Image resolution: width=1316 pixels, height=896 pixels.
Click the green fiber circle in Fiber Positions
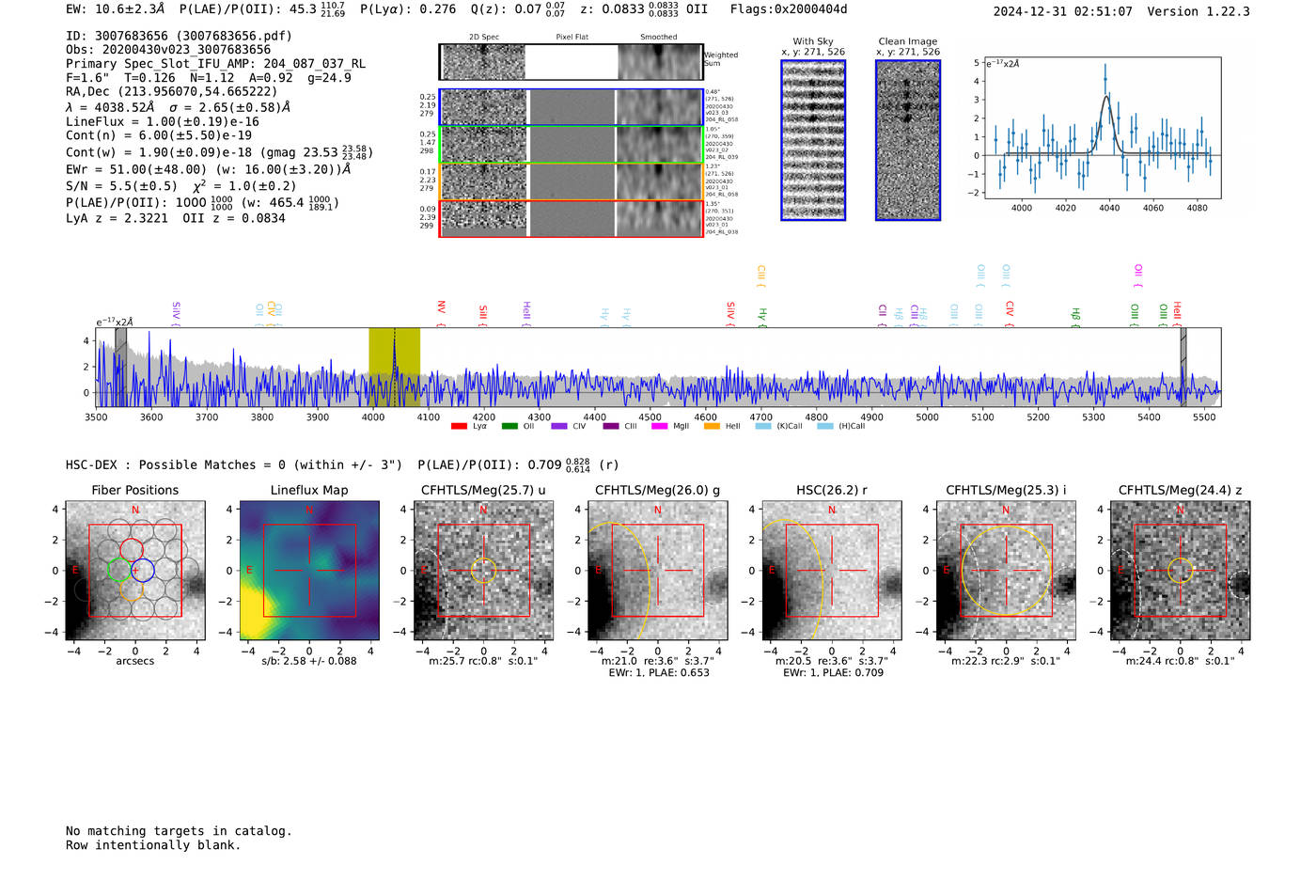(119, 570)
